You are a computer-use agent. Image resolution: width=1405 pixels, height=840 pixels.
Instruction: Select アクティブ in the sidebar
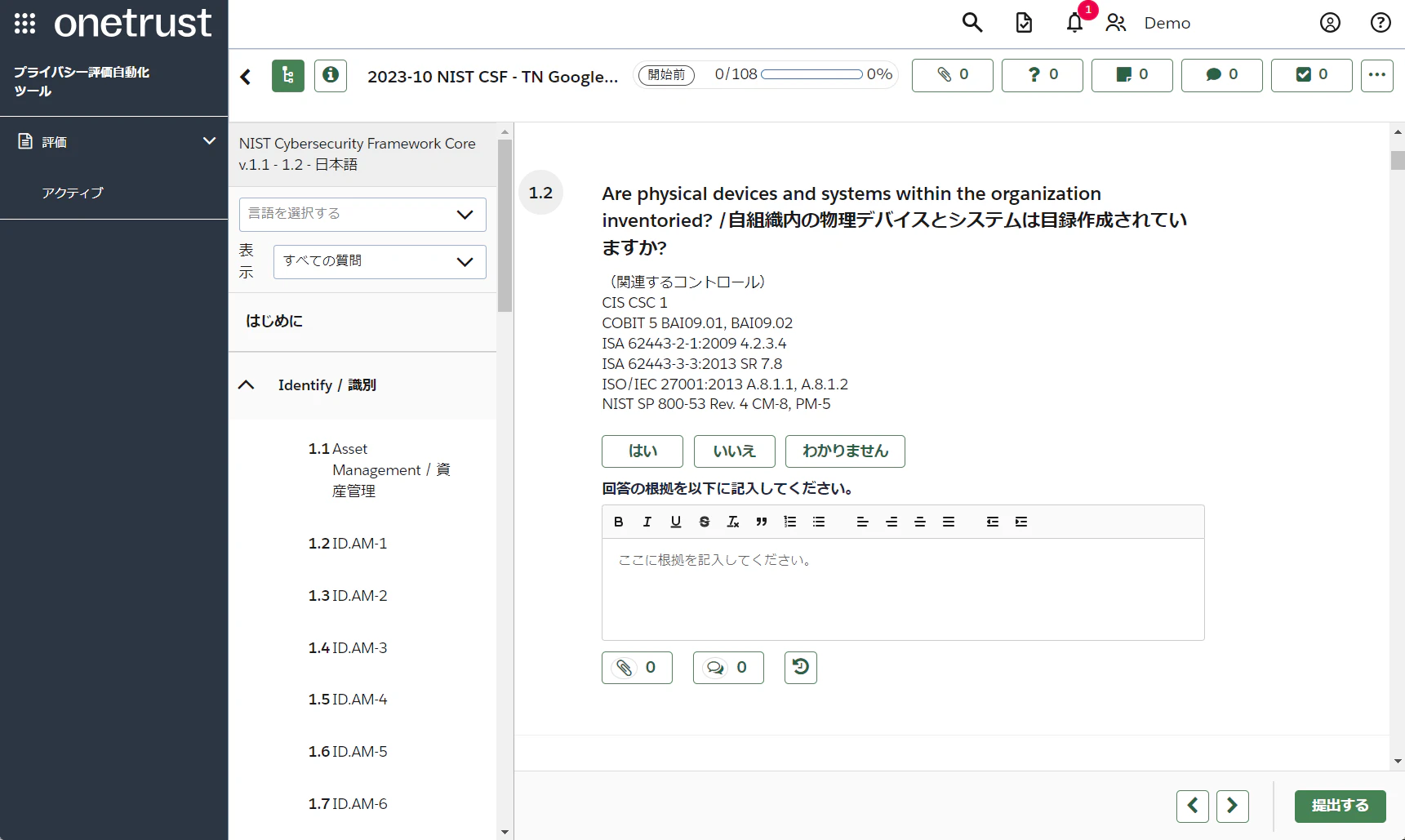(73, 193)
